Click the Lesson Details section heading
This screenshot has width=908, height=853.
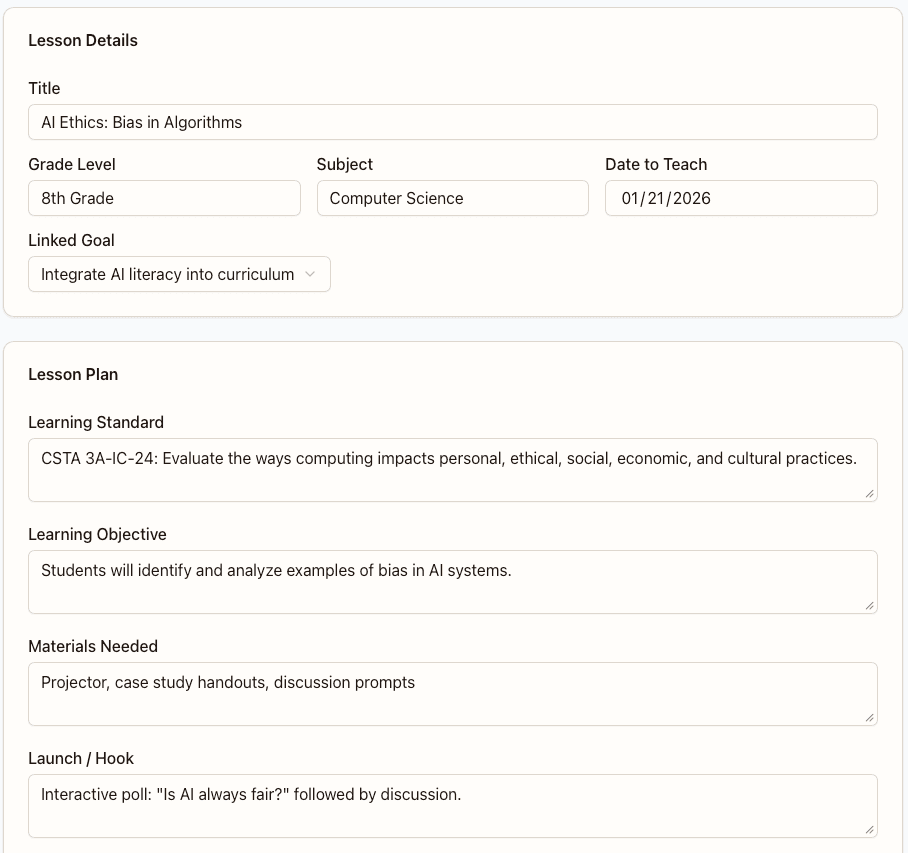point(83,41)
